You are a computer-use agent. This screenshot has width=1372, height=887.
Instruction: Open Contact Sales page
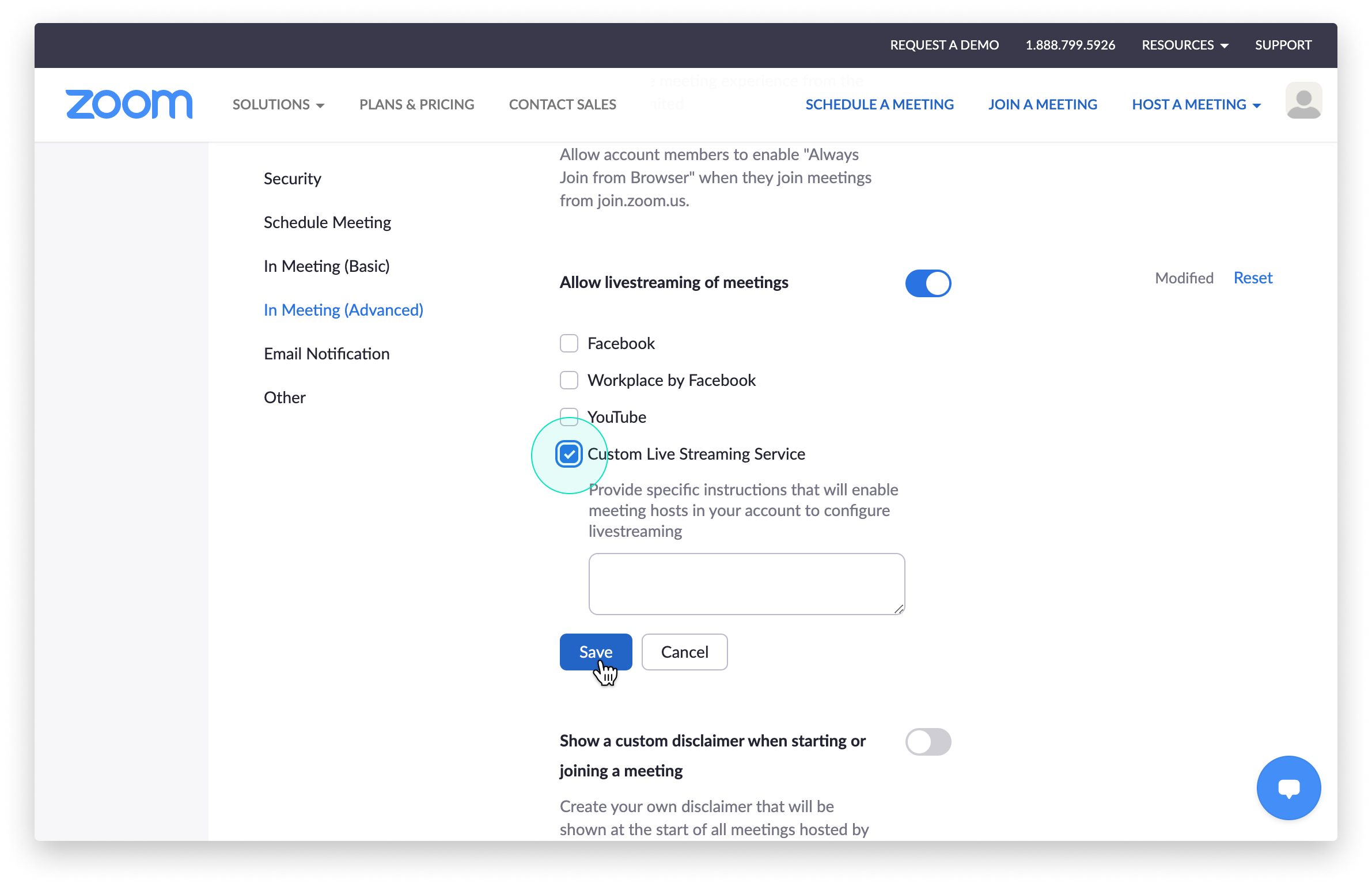click(x=562, y=104)
